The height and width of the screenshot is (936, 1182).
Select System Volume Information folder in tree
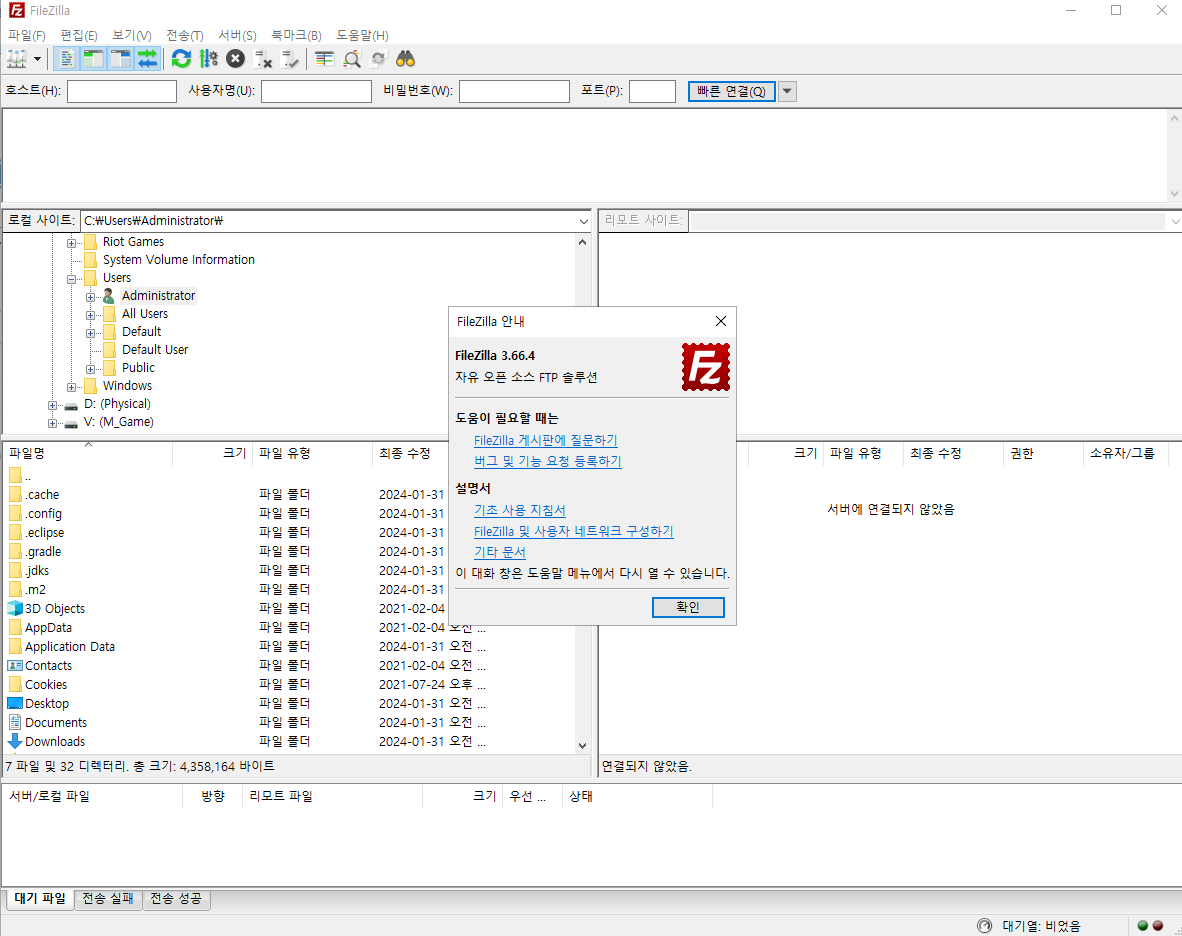click(x=179, y=259)
